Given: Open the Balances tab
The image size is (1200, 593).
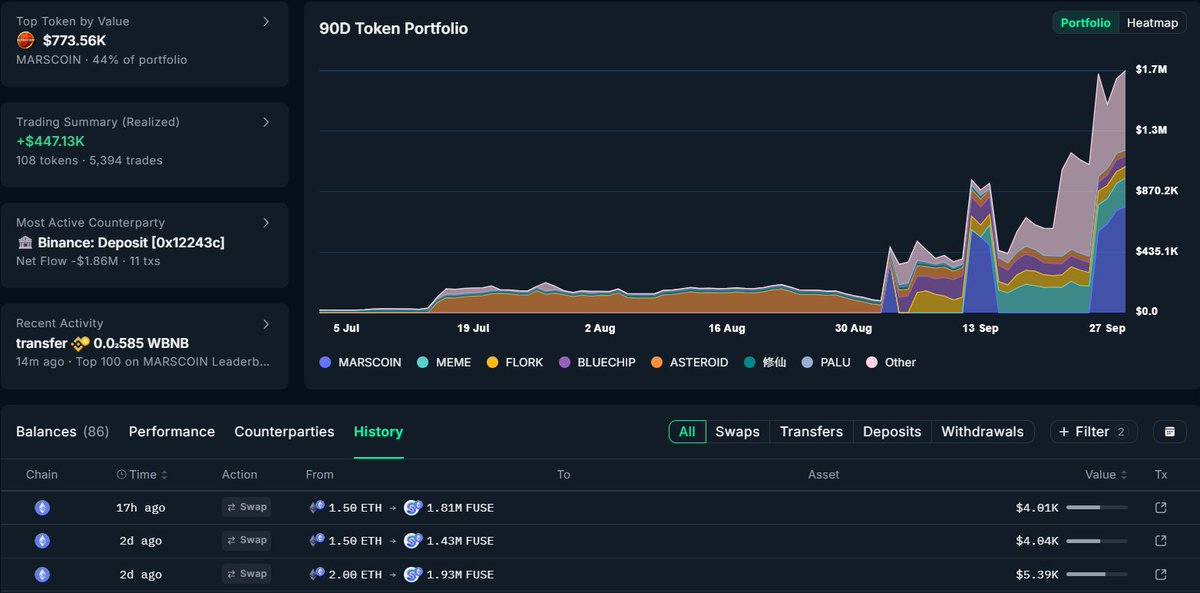Looking at the screenshot, I should [x=62, y=432].
